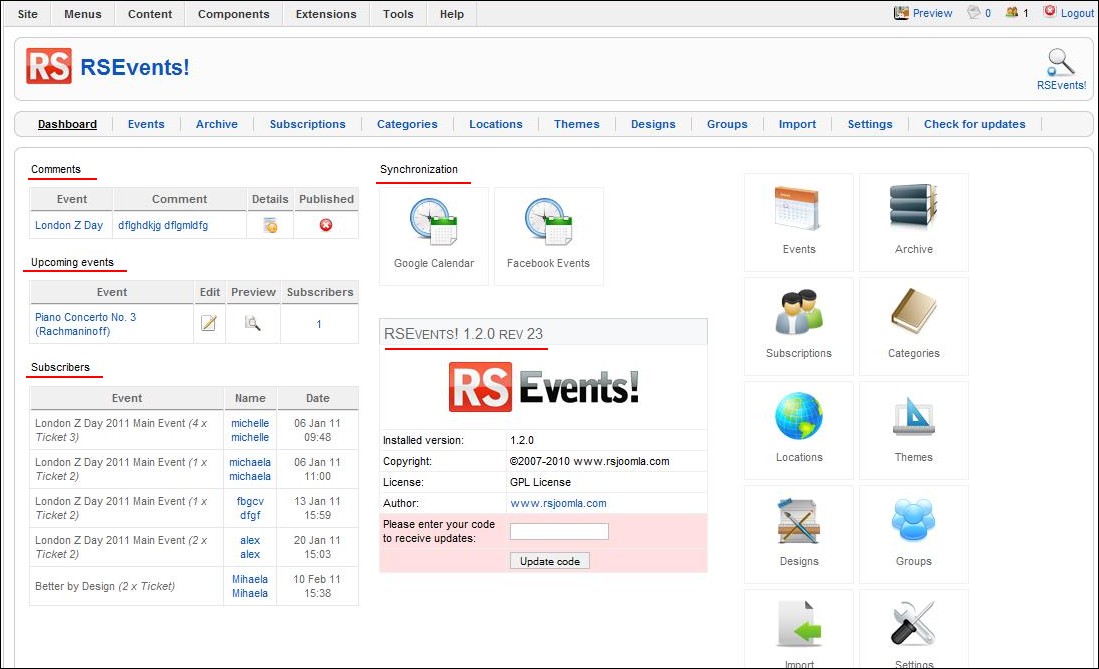Viewport: 1099px width, 669px height.
Task: Go to the Settings tab in the submenu
Action: pos(870,124)
